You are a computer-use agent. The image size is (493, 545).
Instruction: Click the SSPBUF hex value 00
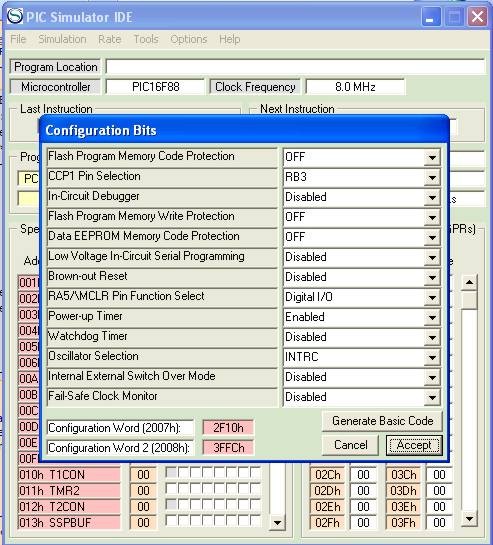143,522
